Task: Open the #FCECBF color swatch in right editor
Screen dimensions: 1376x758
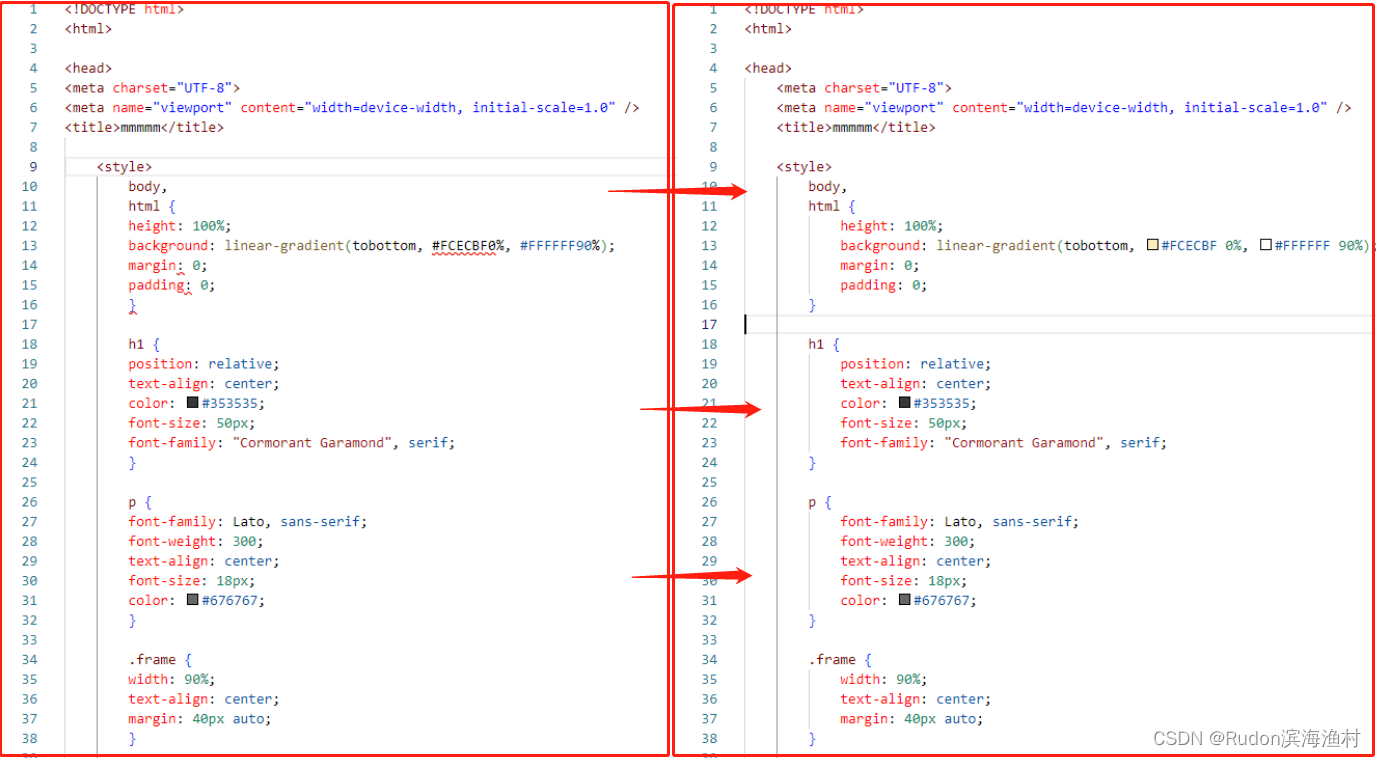Action: click(1152, 245)
